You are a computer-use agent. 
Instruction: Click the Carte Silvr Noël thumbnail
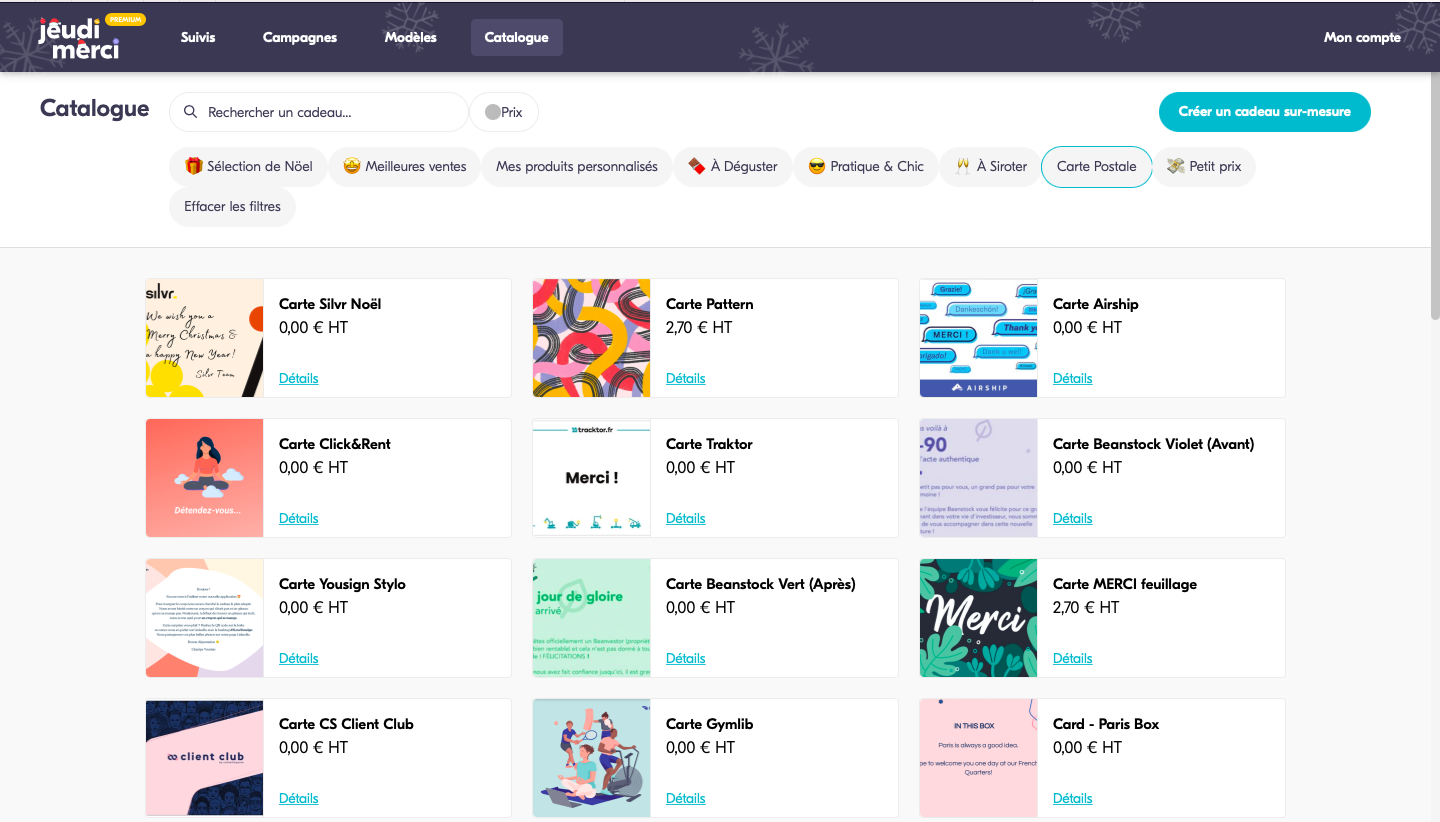[x=205, y=338]
